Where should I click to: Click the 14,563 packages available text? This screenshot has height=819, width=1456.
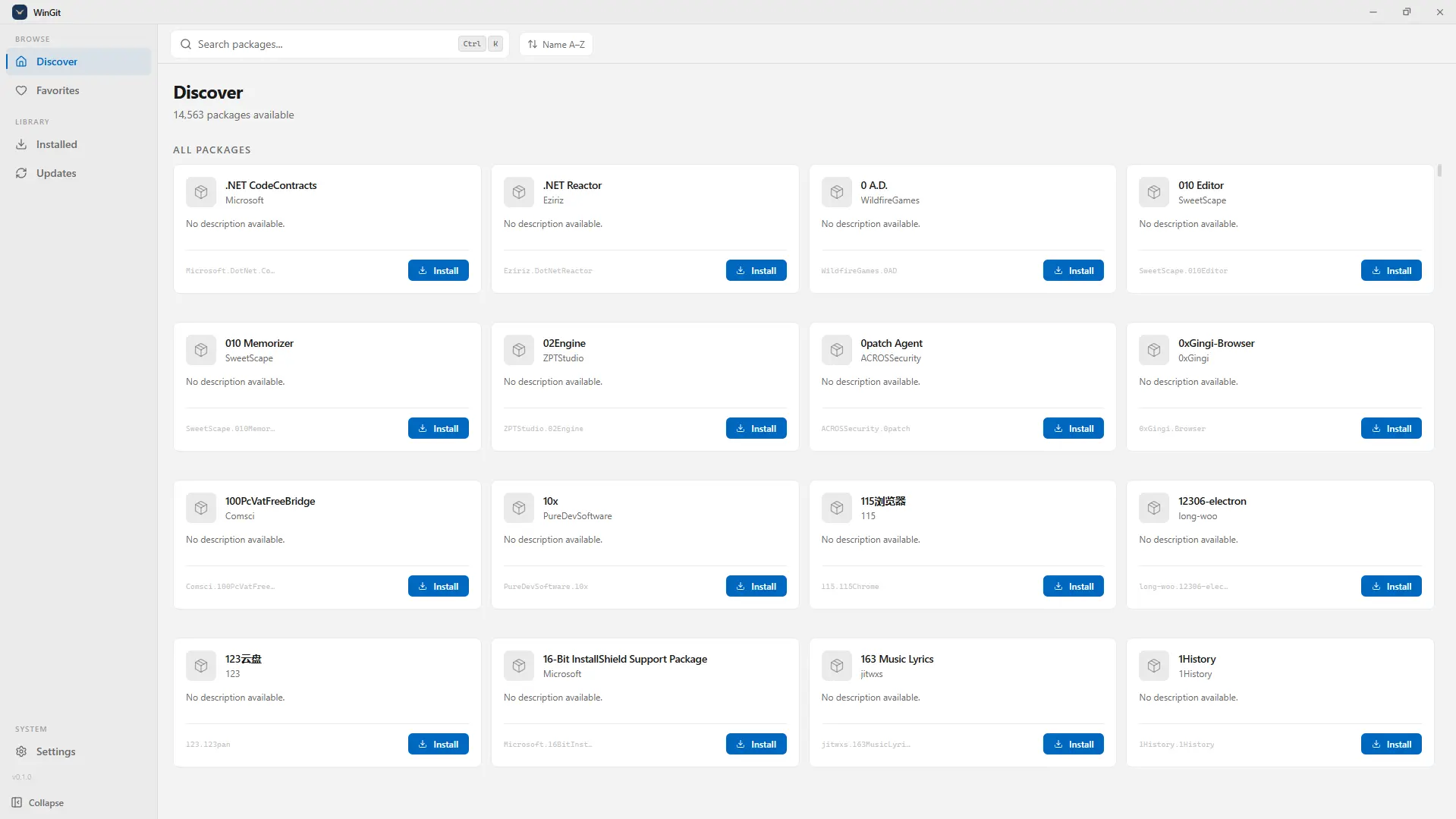pos(234,115)
